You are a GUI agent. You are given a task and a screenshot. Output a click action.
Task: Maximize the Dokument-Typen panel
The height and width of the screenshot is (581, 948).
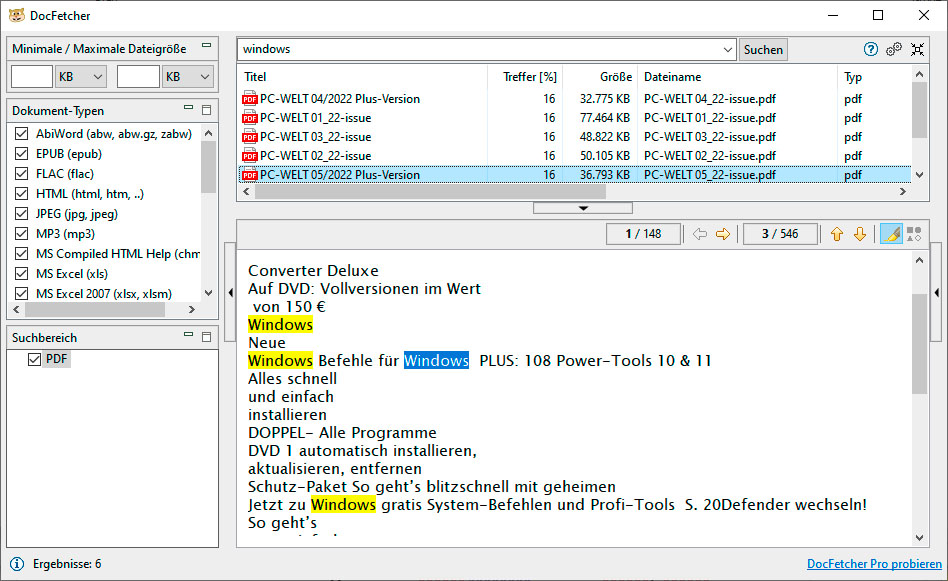(x=206, y=110)
